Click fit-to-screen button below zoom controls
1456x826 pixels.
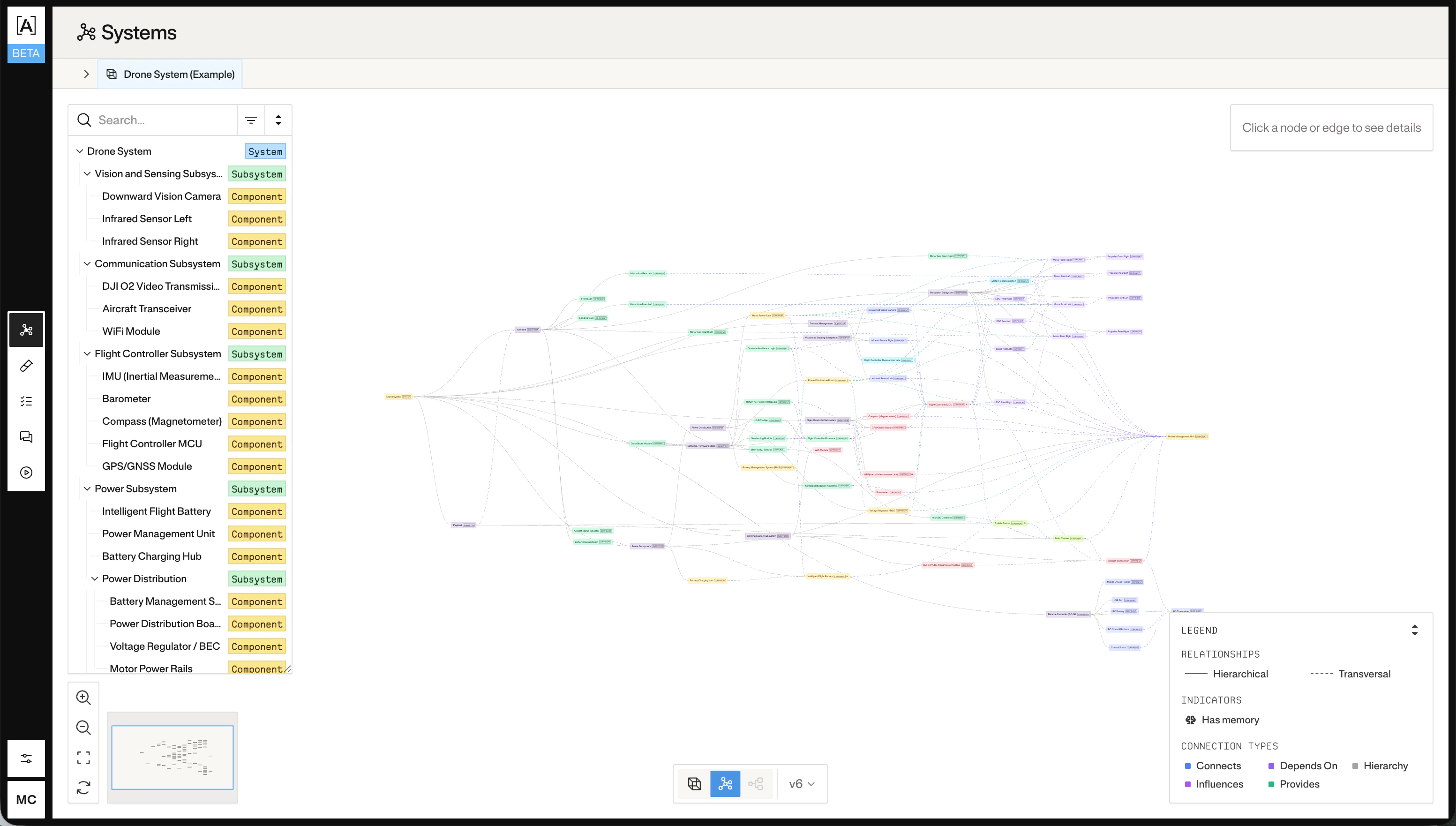83,758
